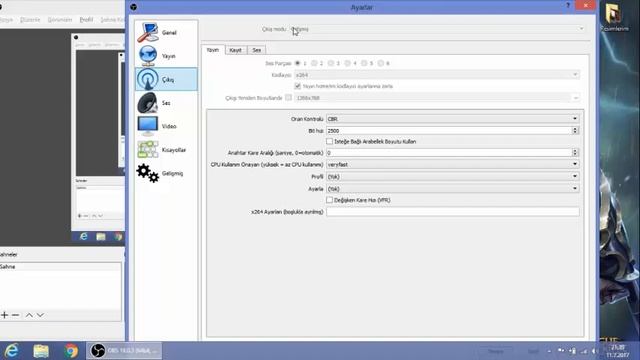Click the OBS logo in Ayarlar title bar

point(133,7)
